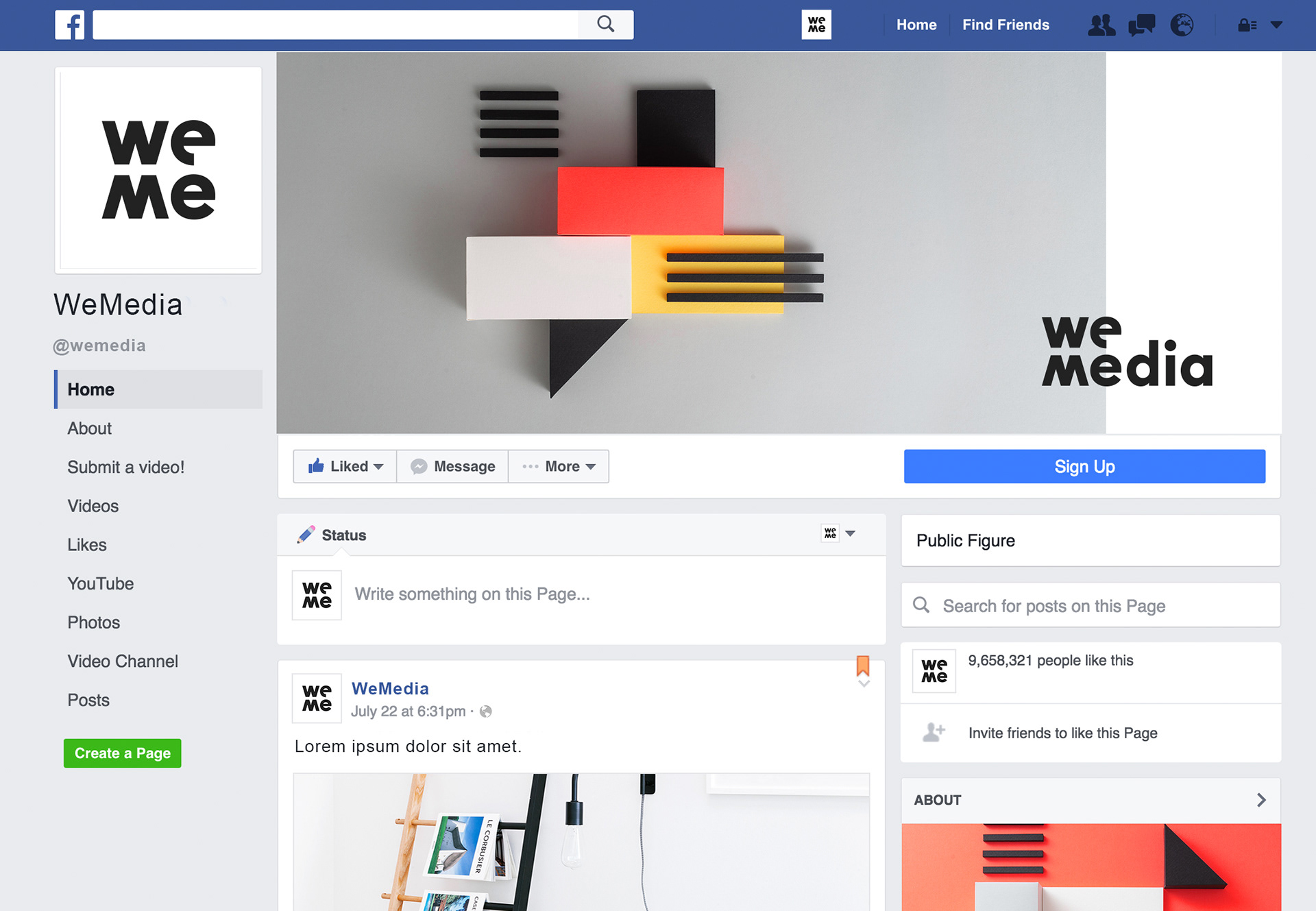Click the blue Sign Up button
The image size is (1316, 911).
click(1084, 466)
